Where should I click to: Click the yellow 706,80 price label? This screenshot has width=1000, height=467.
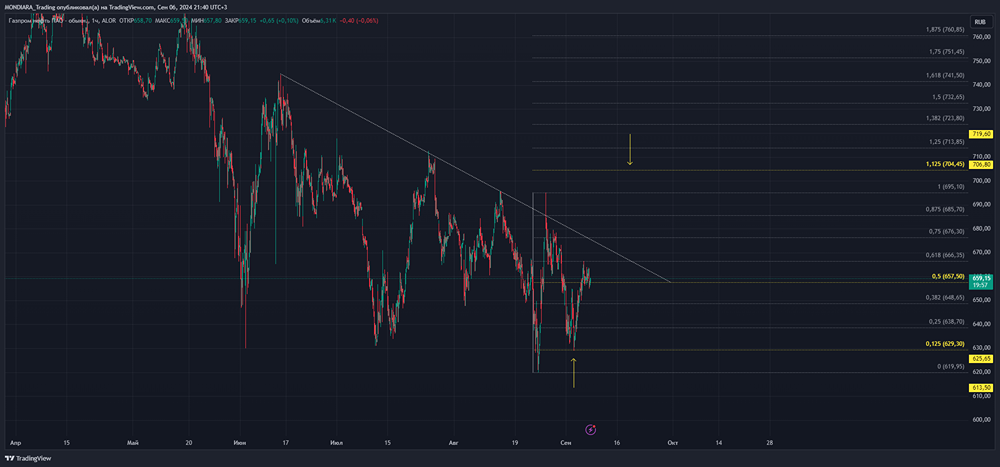click(x=980, y=165)
